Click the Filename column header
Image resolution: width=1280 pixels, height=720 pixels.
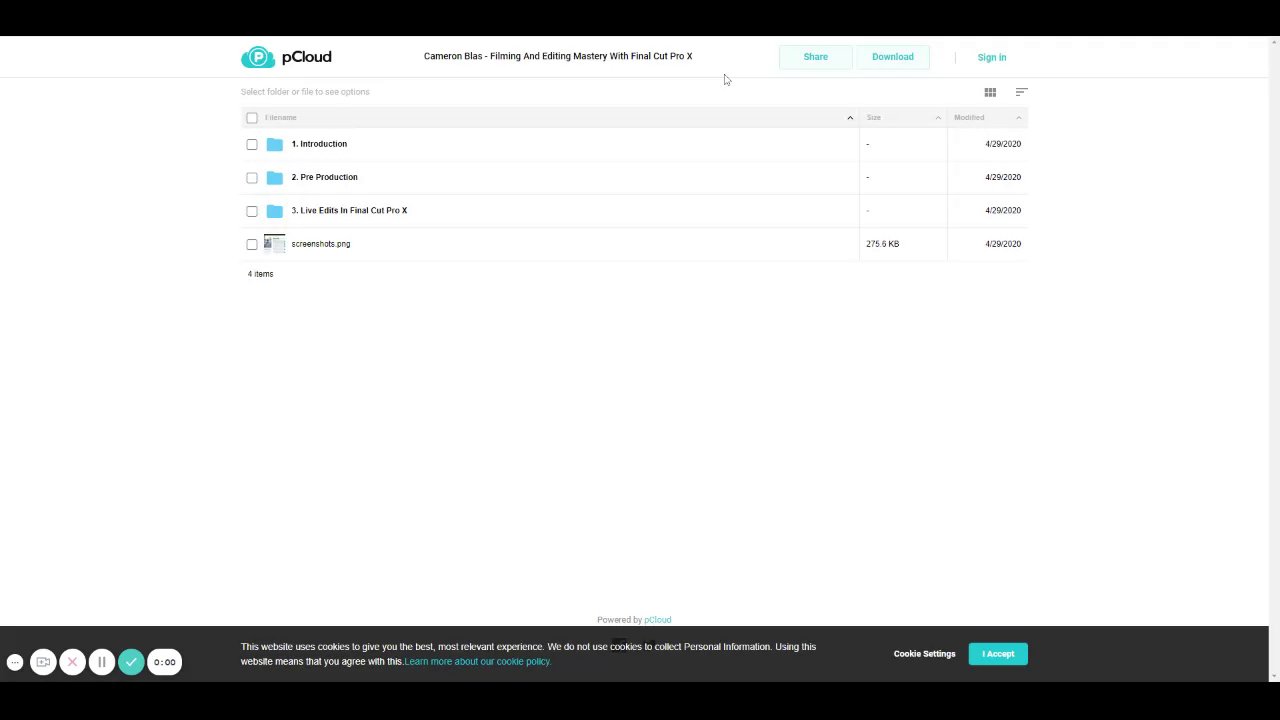281,118
